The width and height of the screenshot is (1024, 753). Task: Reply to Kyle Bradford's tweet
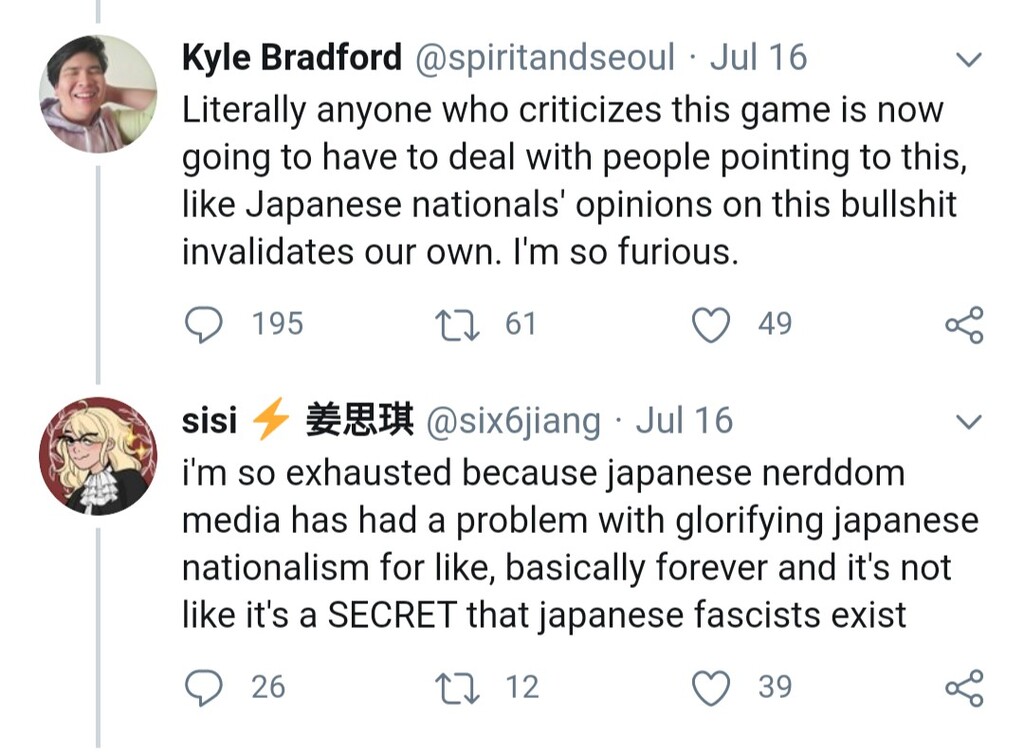coord(204,324)
